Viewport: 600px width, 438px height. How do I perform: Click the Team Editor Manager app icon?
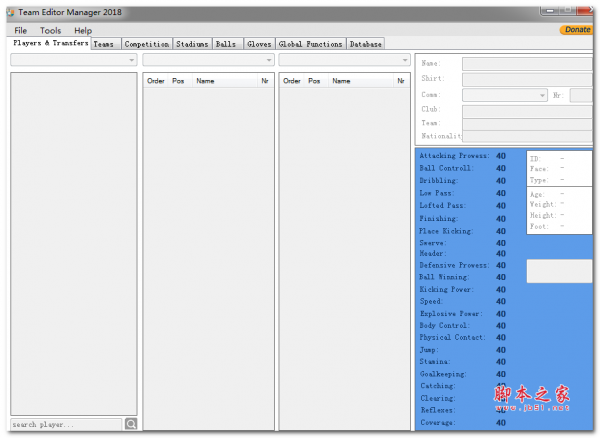(10, 12)
